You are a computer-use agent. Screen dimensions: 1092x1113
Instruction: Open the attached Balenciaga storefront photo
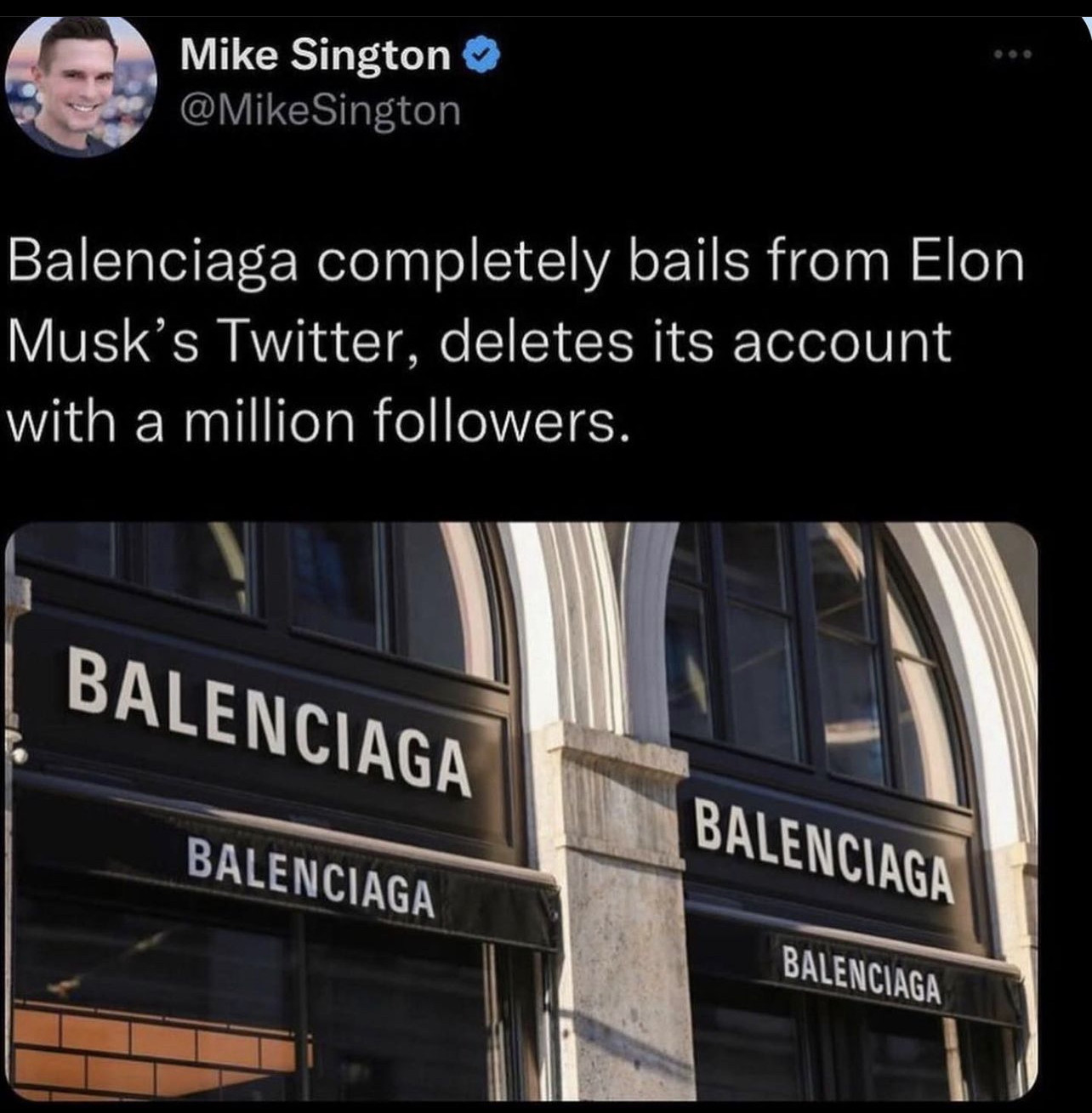coord(520,811)
